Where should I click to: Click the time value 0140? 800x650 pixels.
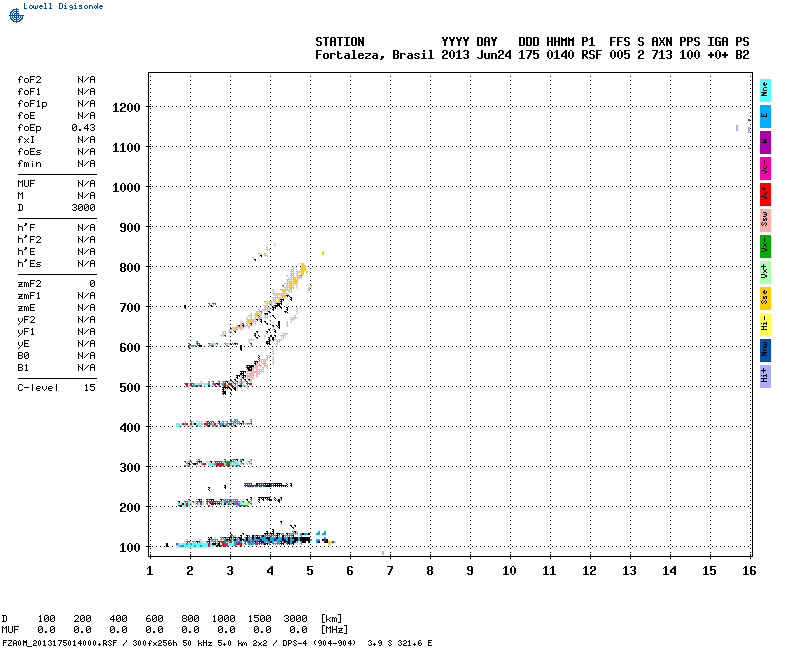(x=560, y=55)
